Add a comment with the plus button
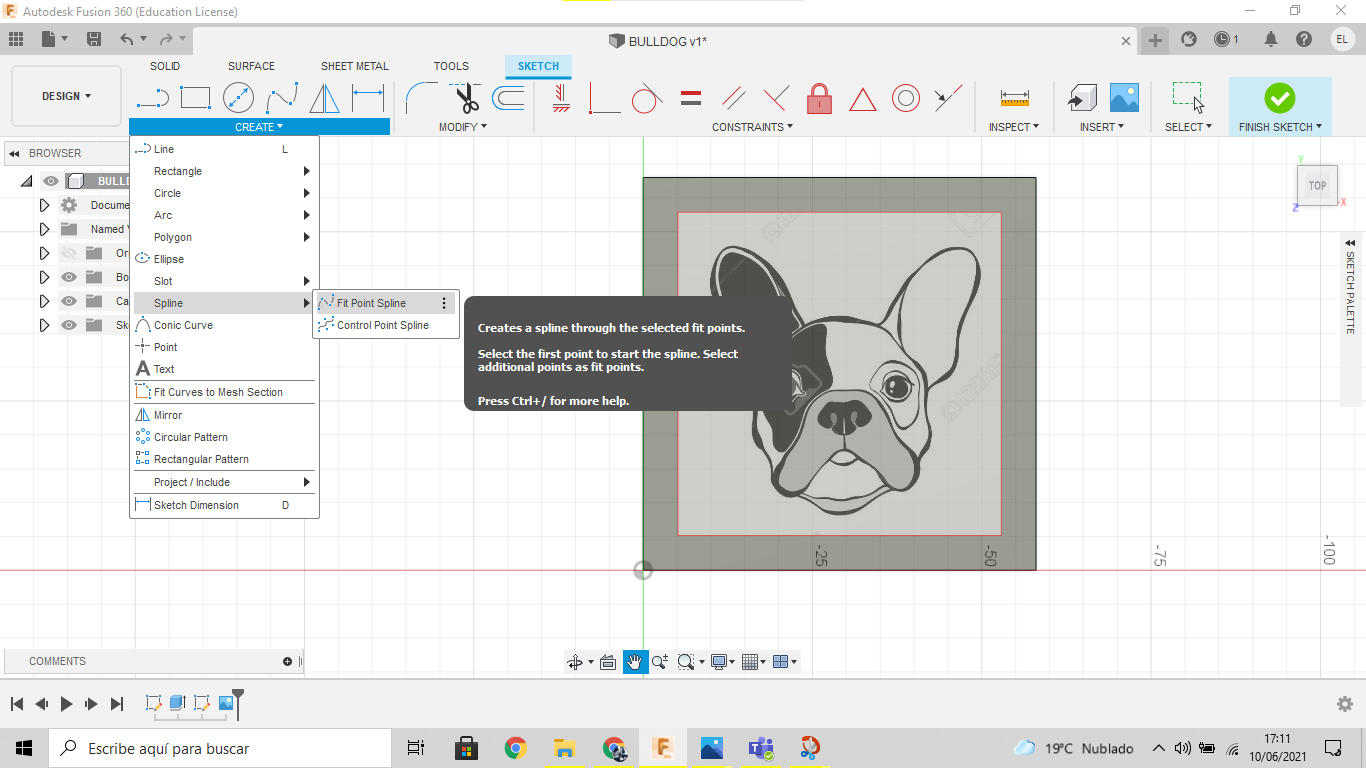The height and width of the screenshot is (768, 1366). click(288, 661)
